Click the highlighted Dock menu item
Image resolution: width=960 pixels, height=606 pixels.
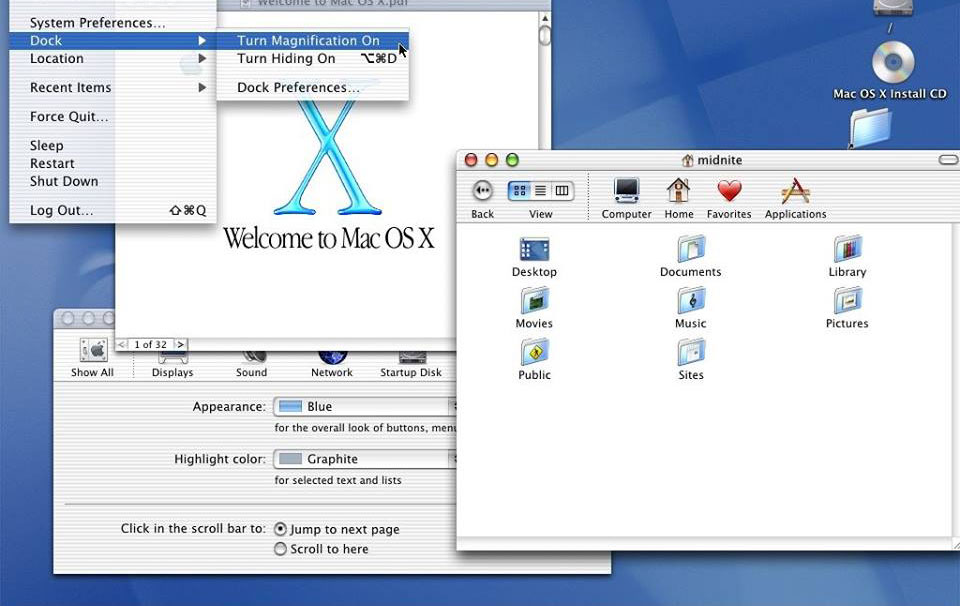pyautogui.click(x=113, y=40)
